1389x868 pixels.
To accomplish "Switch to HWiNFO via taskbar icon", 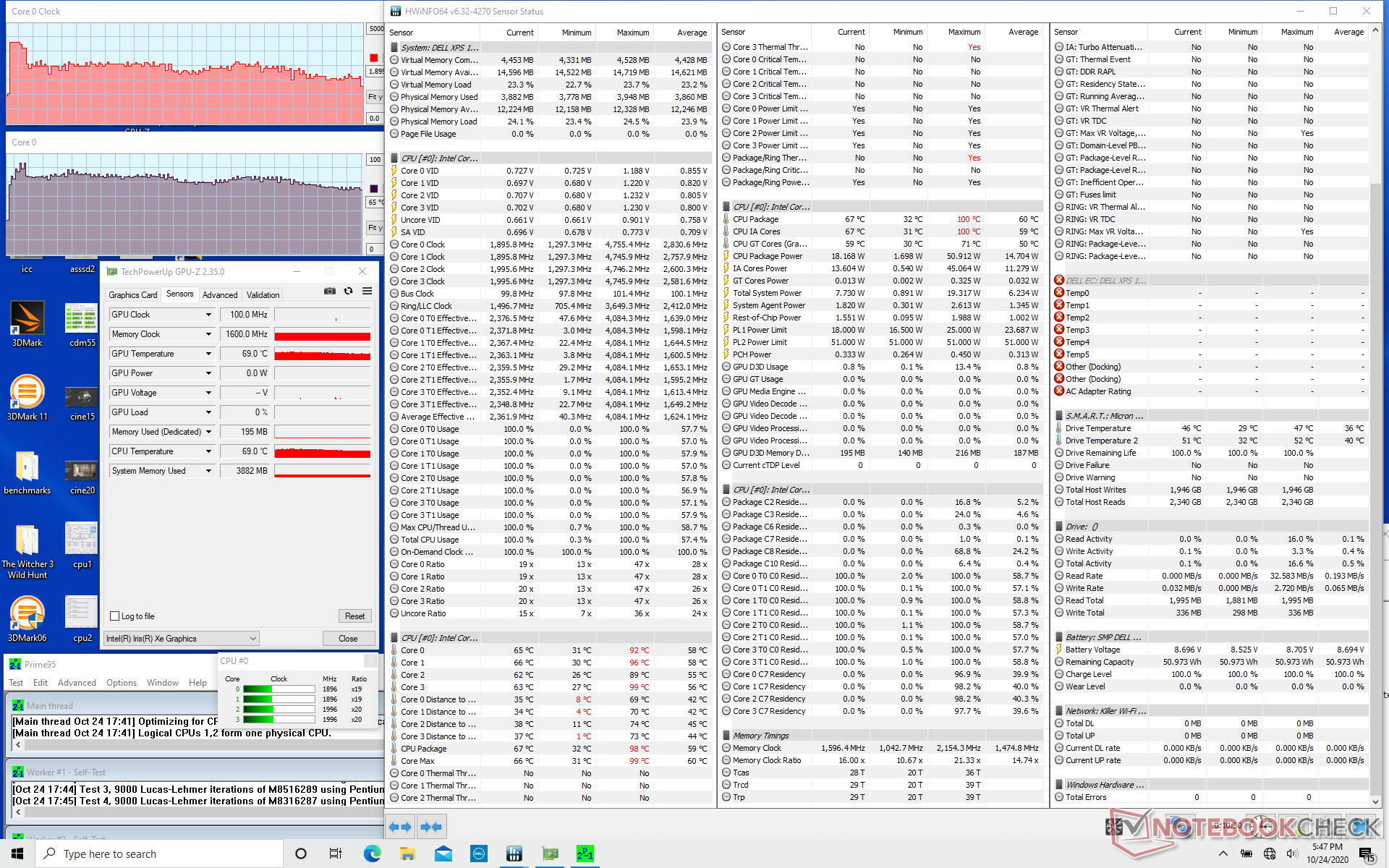I will (514, 854).
